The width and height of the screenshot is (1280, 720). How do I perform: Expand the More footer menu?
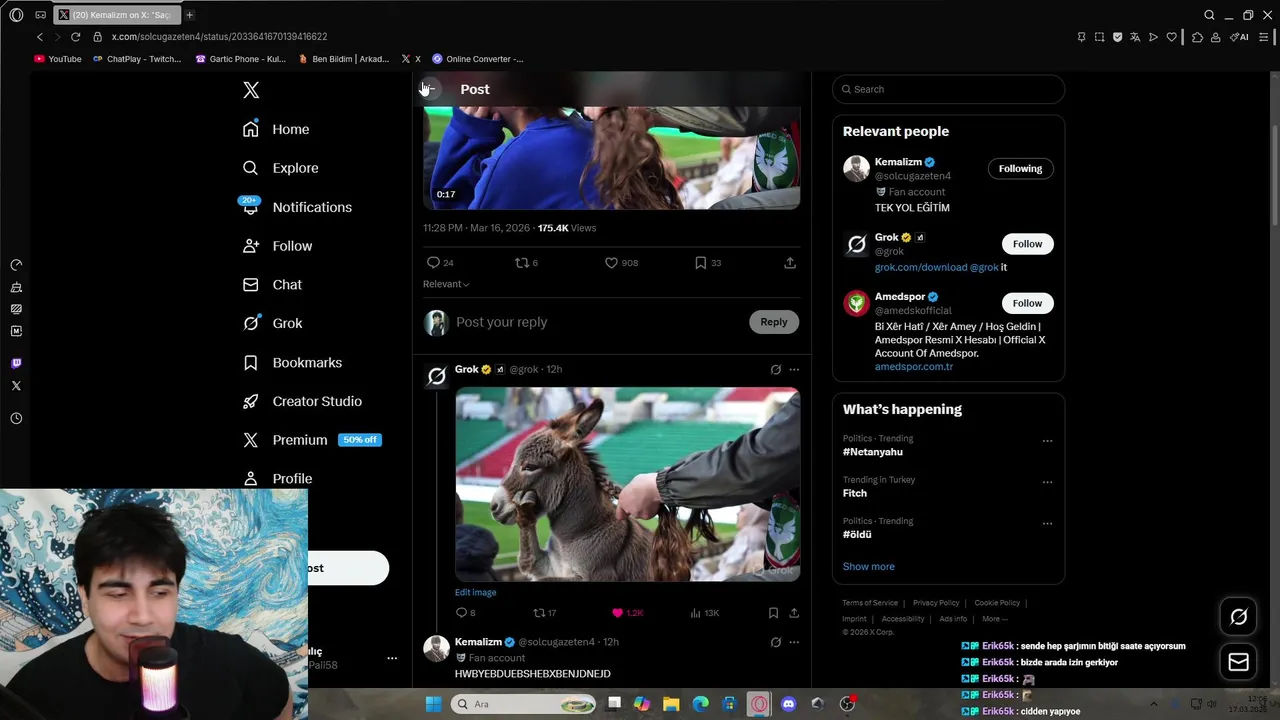pos(995,619)
